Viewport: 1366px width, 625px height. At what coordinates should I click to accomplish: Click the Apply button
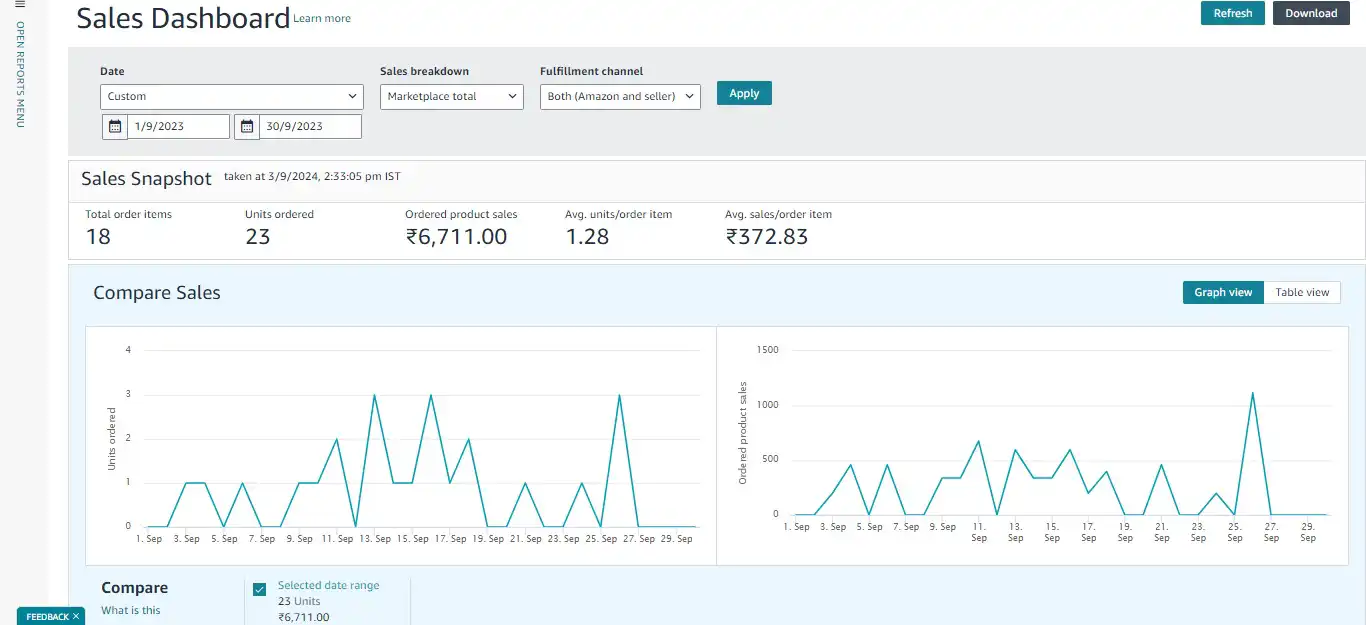(x=744, y=93)
